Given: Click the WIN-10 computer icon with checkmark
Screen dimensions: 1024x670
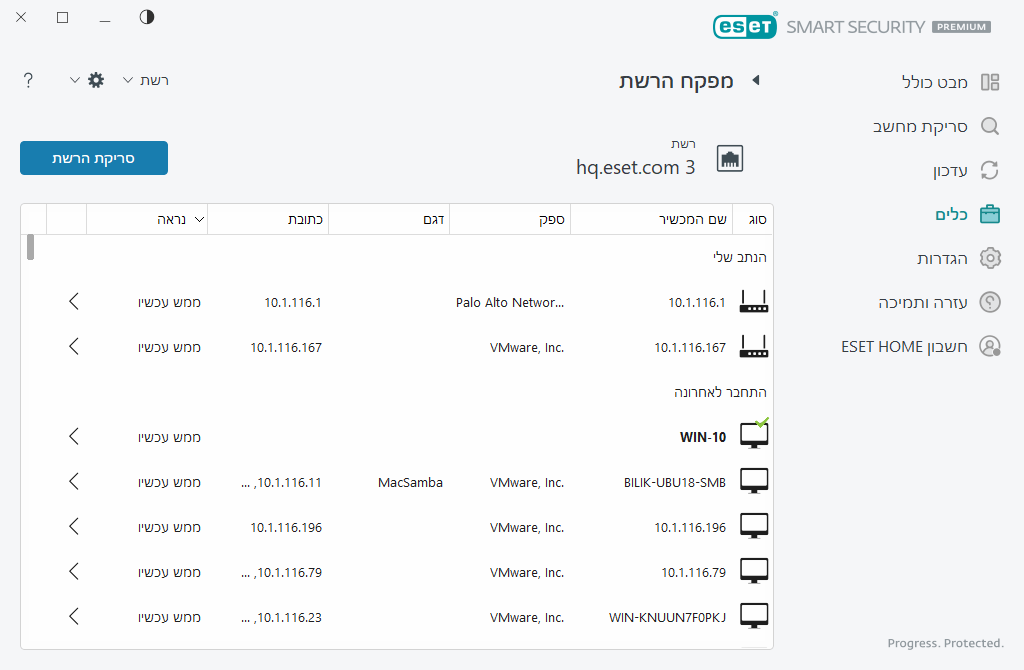Looking at the screenshot, I should [754, 436].
